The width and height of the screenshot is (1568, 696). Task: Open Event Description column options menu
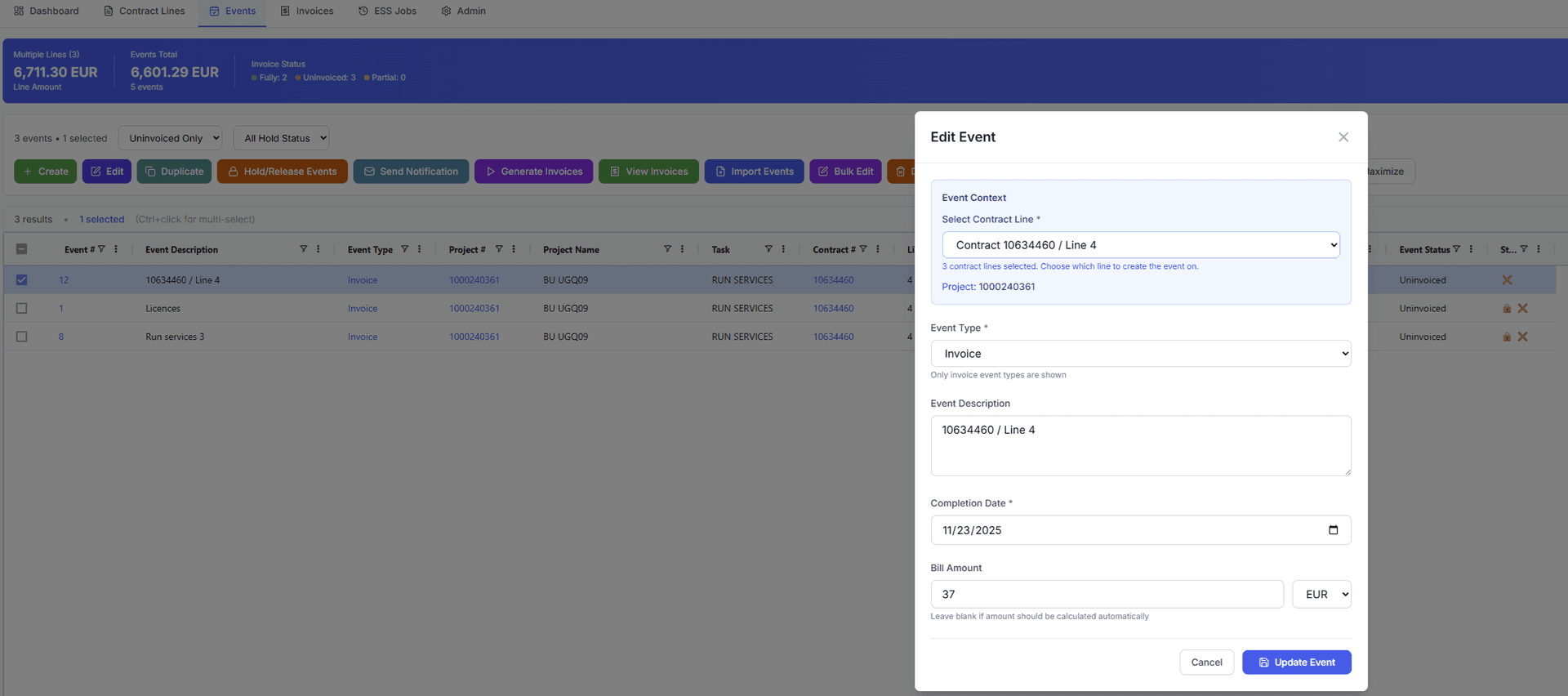(318, 249)
